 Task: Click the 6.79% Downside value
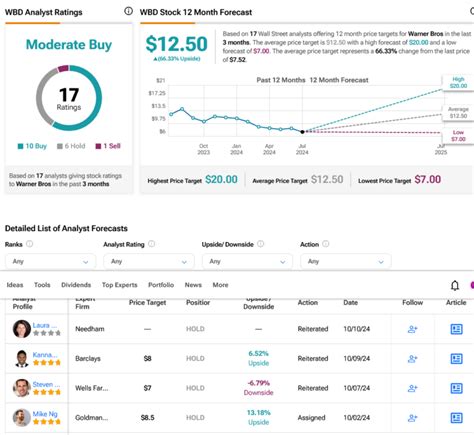point(258,388)
